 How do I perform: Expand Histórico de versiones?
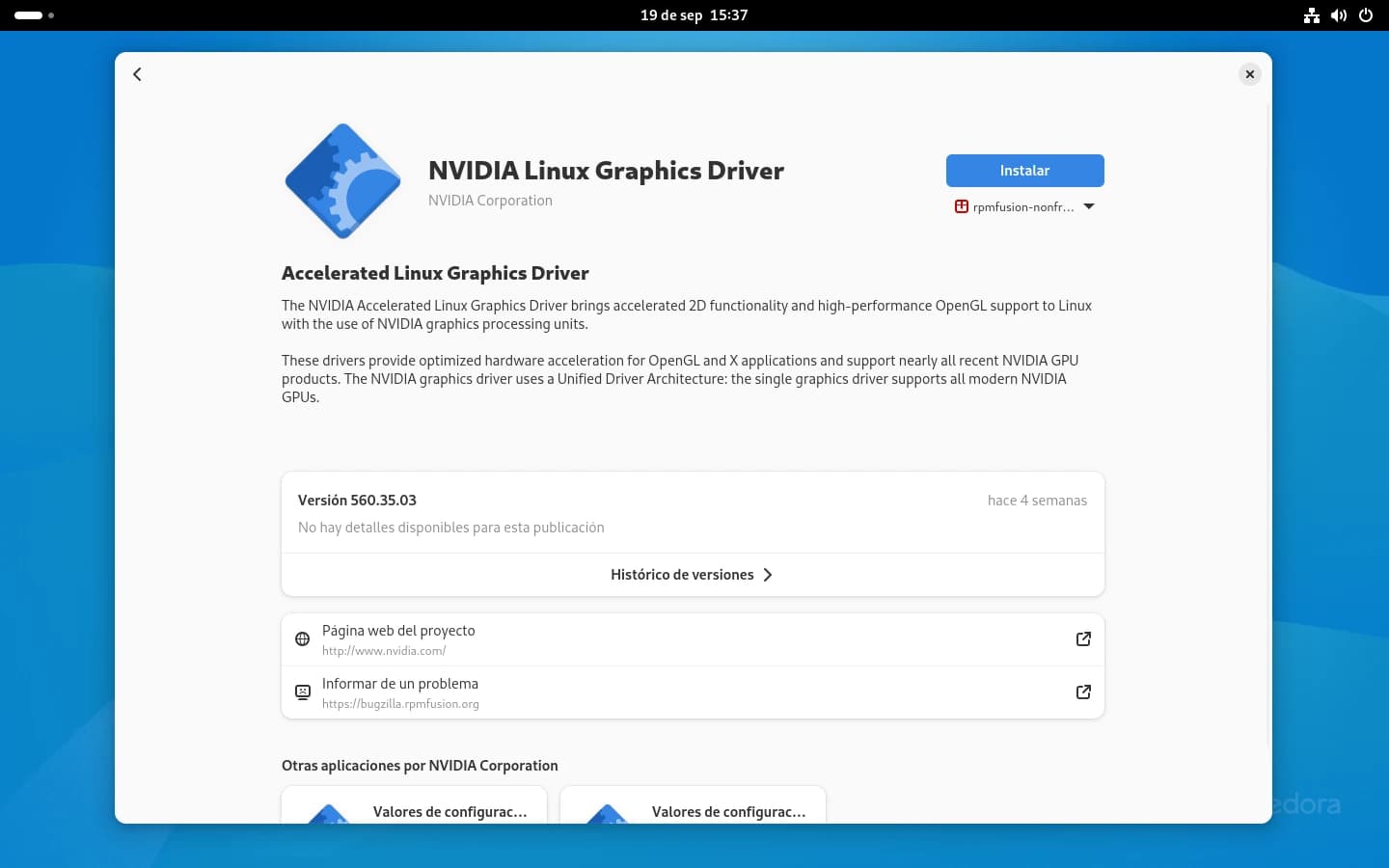pyautogui.click(x=682, y=575)
